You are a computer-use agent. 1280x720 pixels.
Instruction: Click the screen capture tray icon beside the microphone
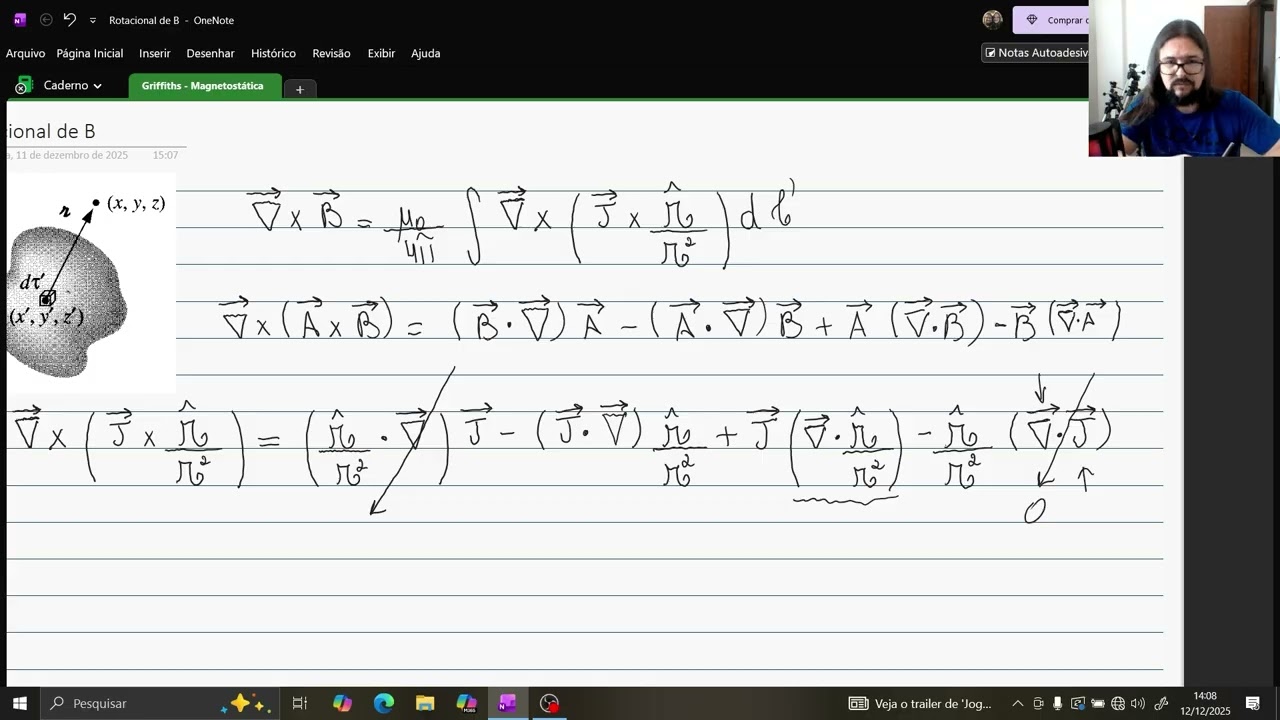click(1077, 703)
